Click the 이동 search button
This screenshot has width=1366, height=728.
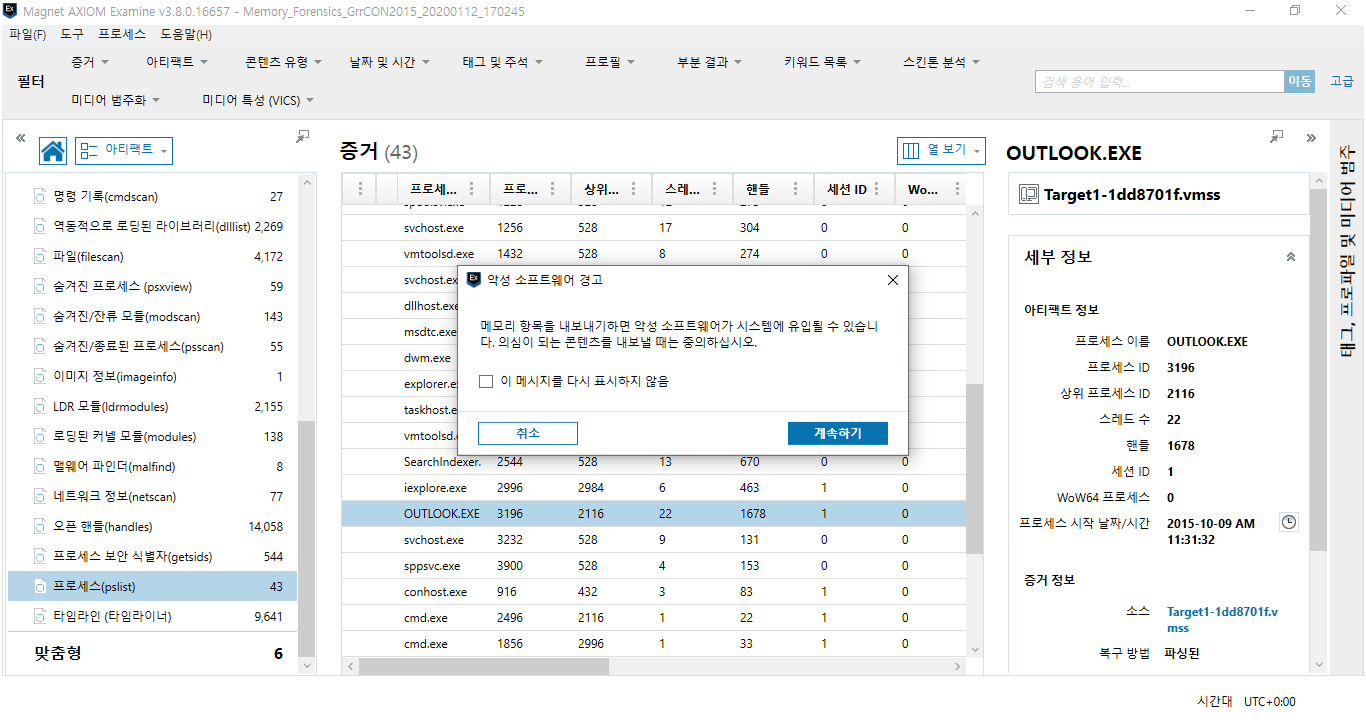(x=1299, y=82)
